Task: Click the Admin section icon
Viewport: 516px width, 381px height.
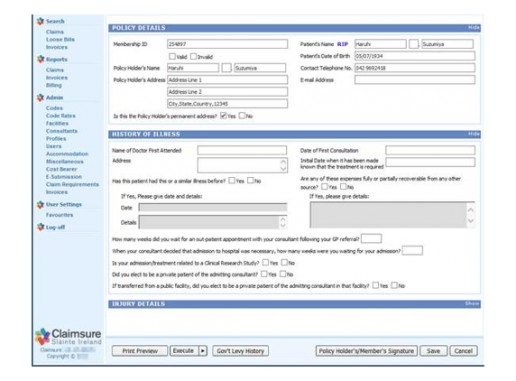Action: [40, 97]
